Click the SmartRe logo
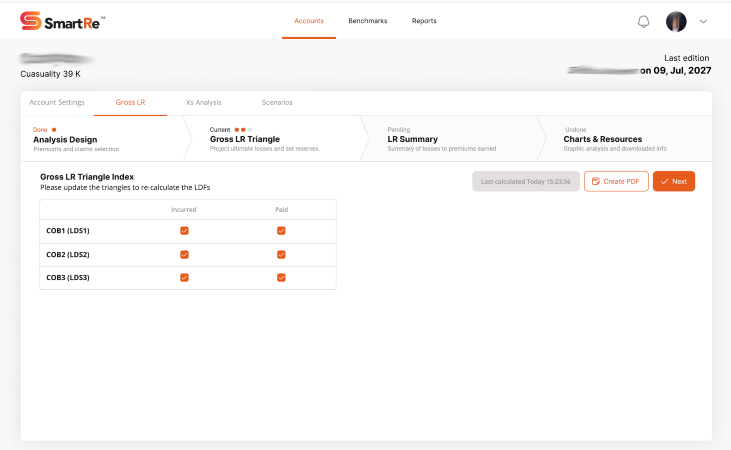 (x=62, y=21)
